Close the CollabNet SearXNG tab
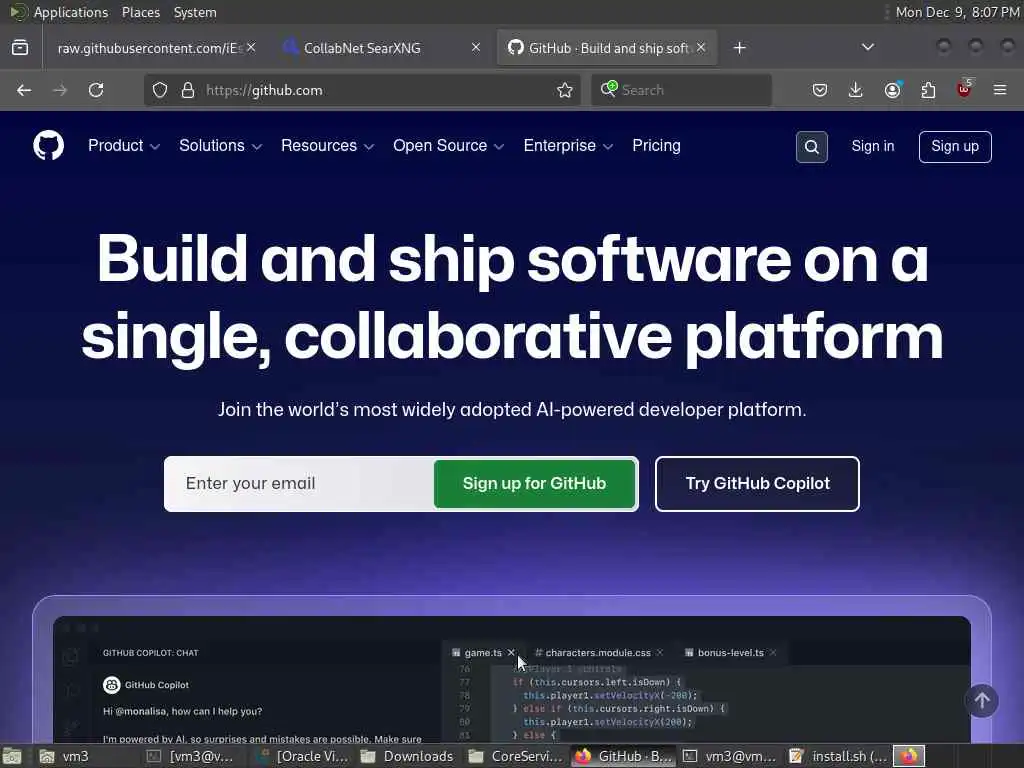Screen dimensions: 1024x768 [476, 48]
